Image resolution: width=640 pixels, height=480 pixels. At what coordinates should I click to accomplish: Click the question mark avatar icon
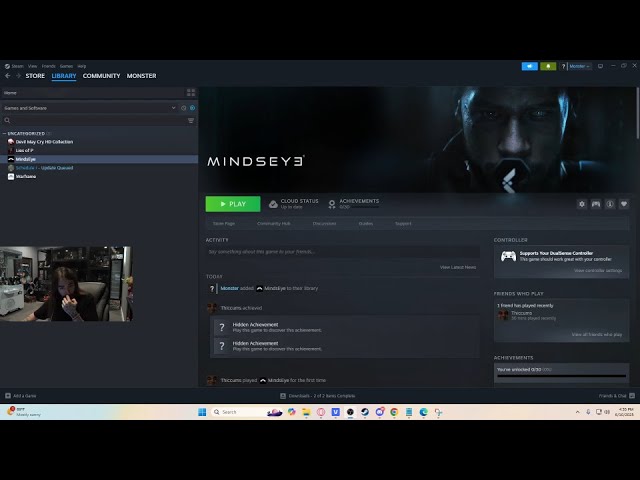pyautogui.click(x=563, y=66)
